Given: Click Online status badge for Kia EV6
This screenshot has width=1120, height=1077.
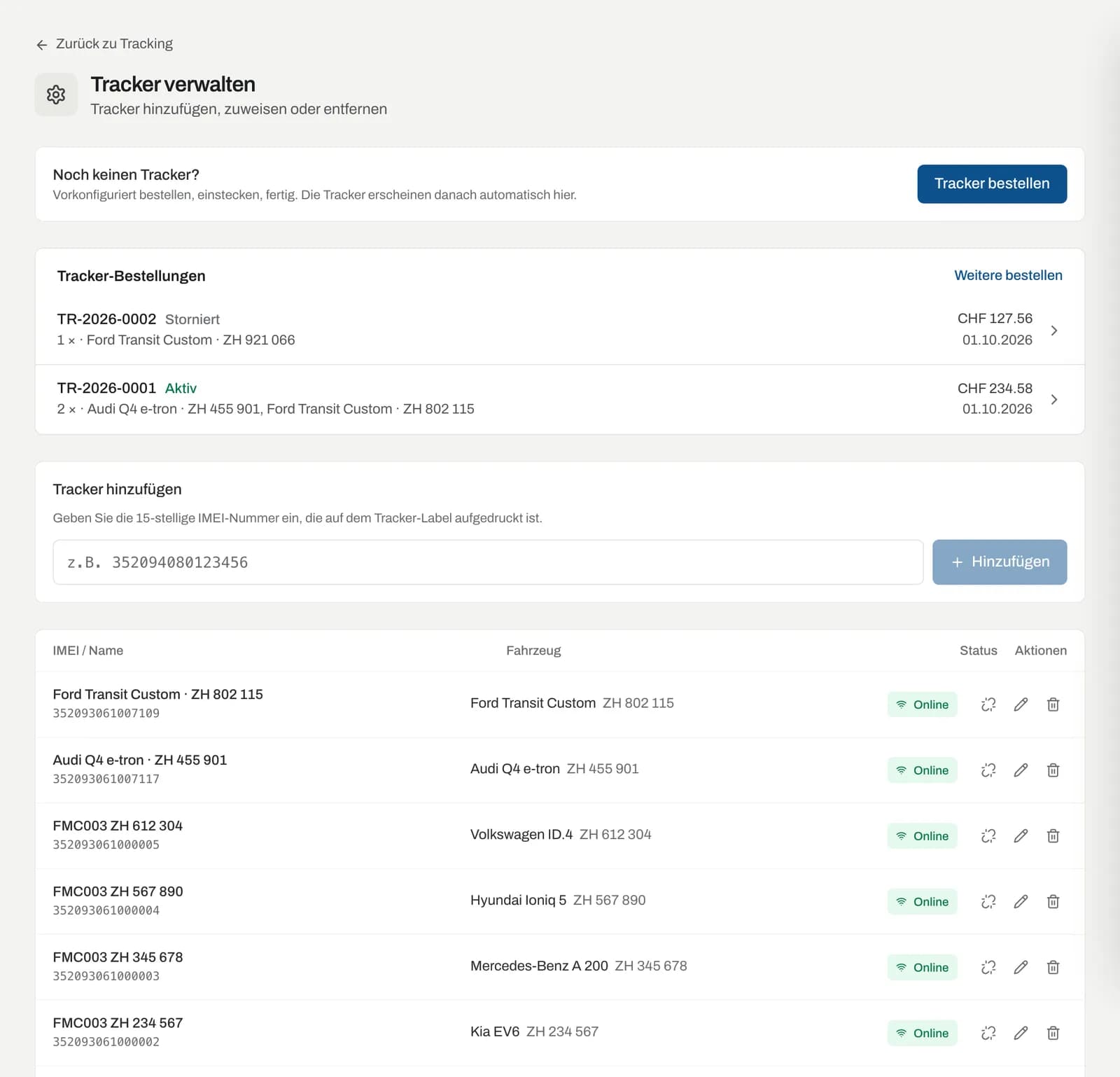Looking at the screenshot, I should pos(922,1033).
